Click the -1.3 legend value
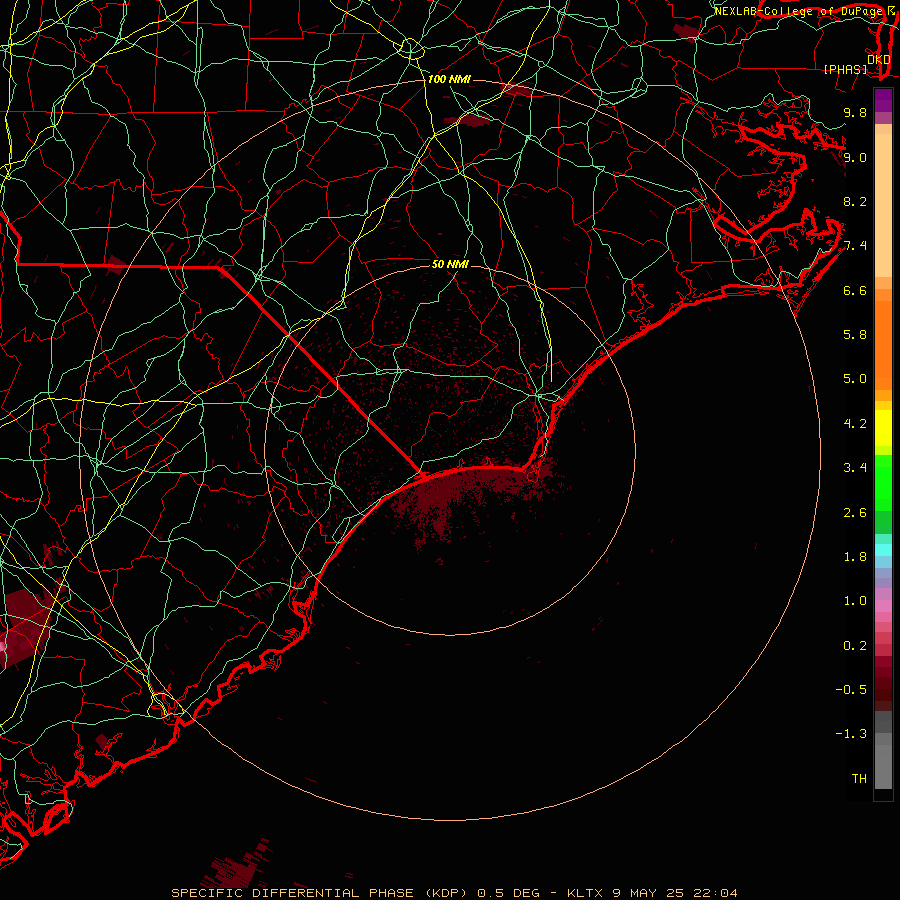The width and height of the screenshot is (900, 900). (x=851, y=734)
